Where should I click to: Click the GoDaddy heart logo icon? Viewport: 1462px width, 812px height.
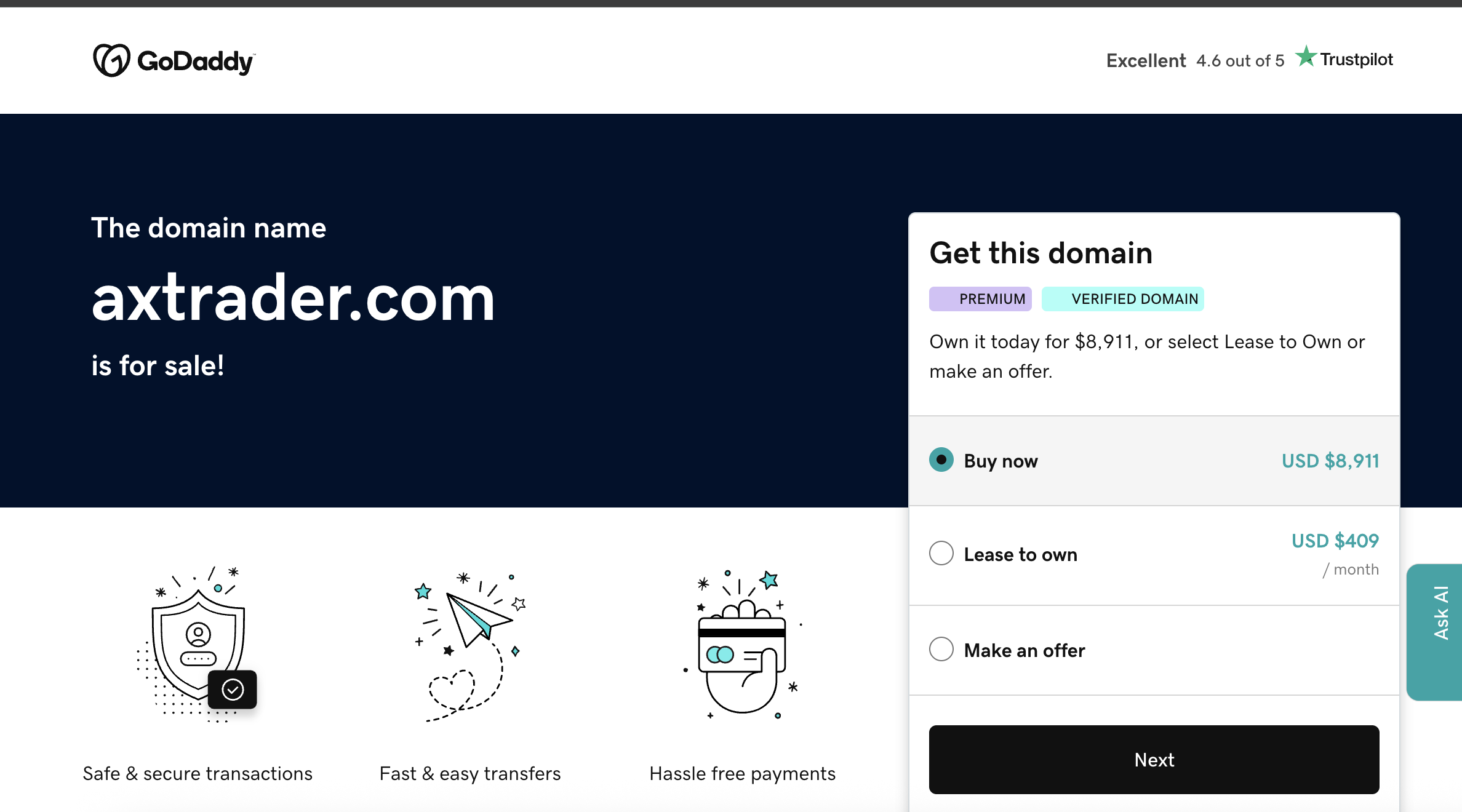click(x=111, y=60)
